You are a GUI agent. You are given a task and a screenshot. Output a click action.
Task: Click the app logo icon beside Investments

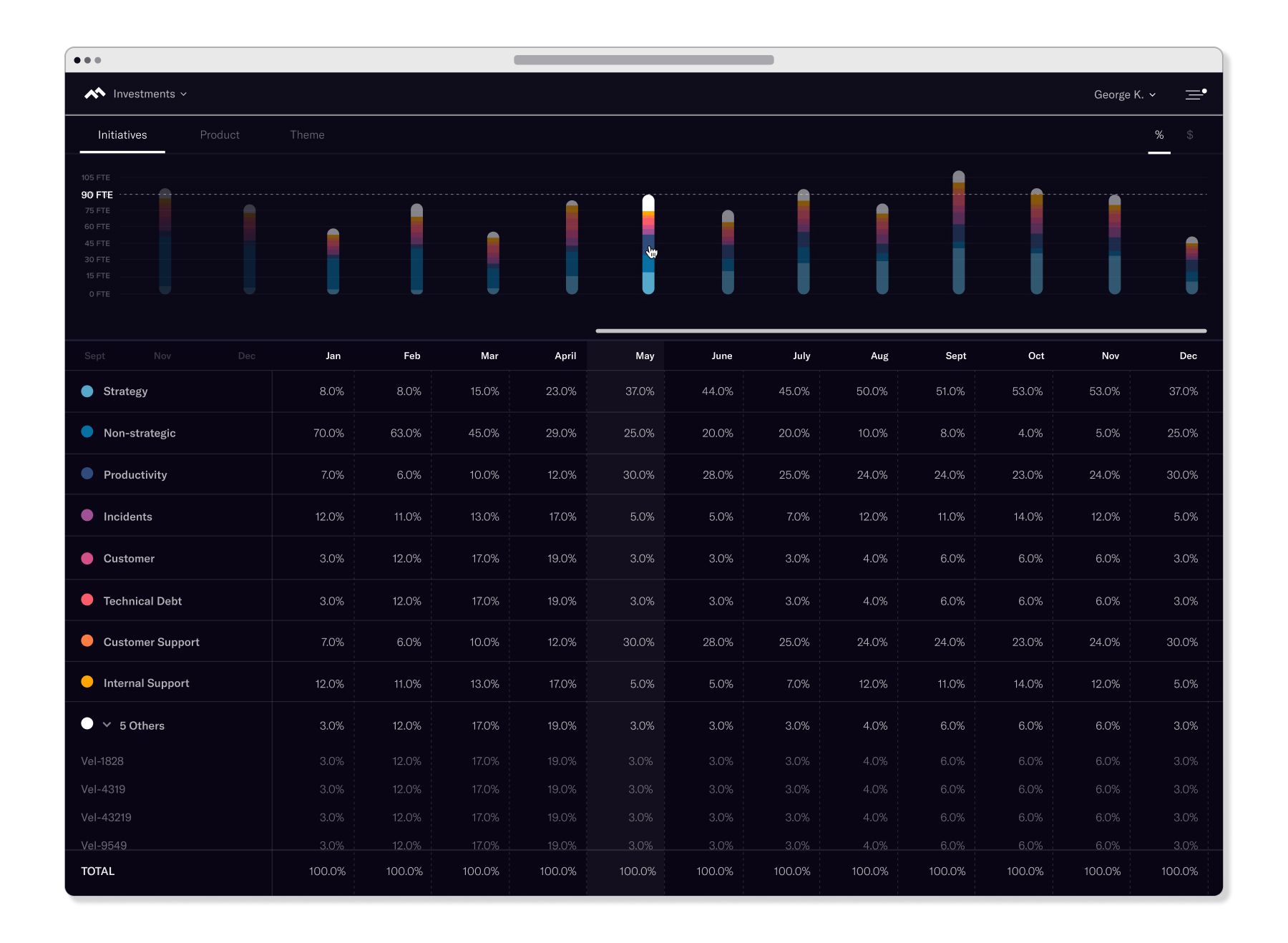point(94,94)
